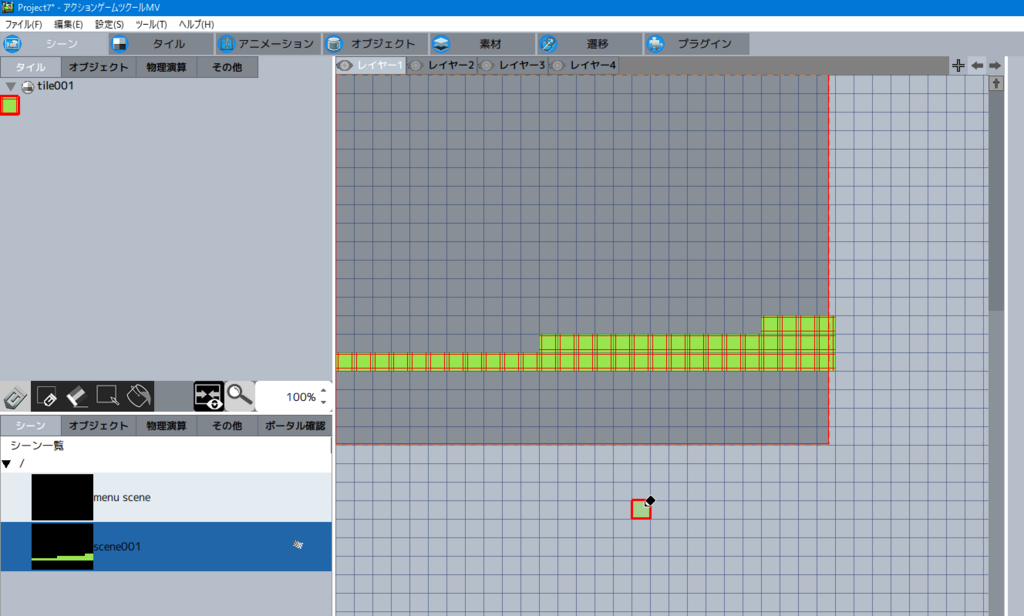Image resolution: width=1024 pixels, height=616 pixels.
Task: Click the scene001 thumbnail preview
Action: pyautogui.click(x=62, y=546)
